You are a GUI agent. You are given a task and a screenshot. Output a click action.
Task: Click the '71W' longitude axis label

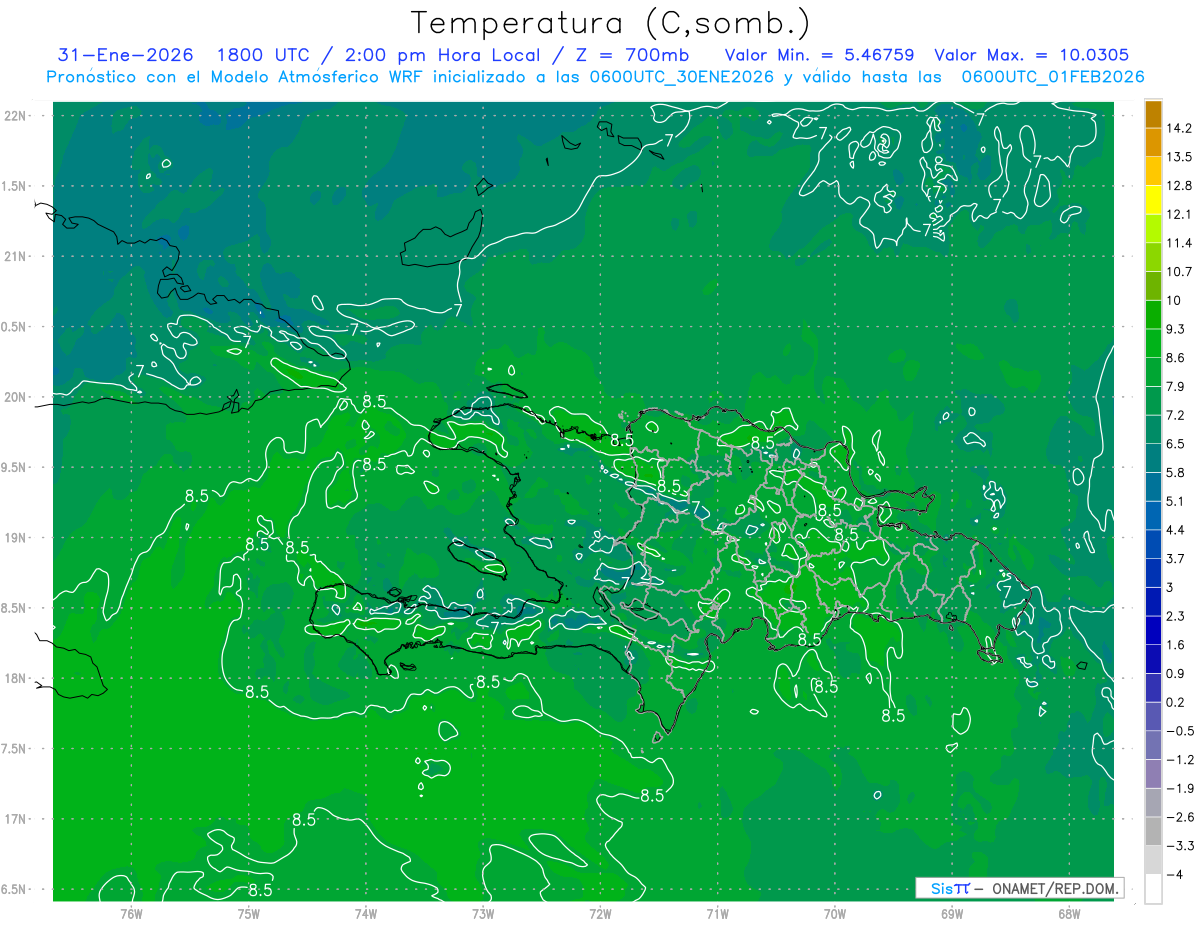point(717,913)
